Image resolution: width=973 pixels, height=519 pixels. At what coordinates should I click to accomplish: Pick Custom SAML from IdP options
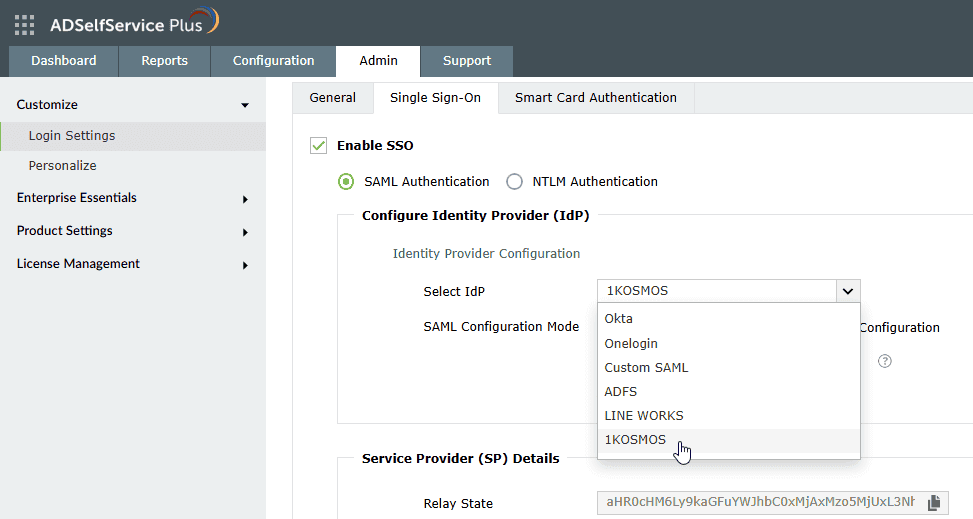[646, 367]
